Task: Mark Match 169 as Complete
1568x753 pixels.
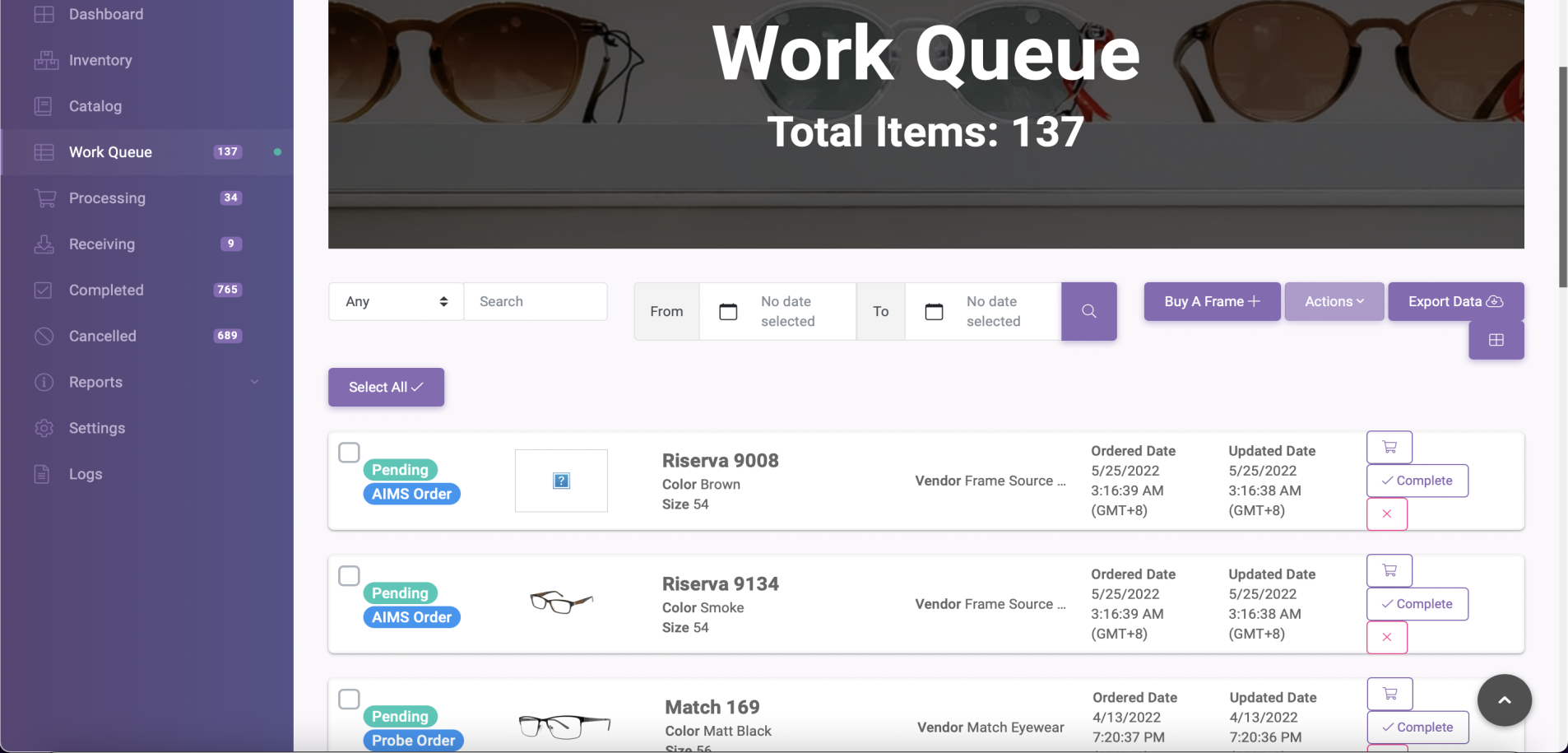Action: (1417, 727)
